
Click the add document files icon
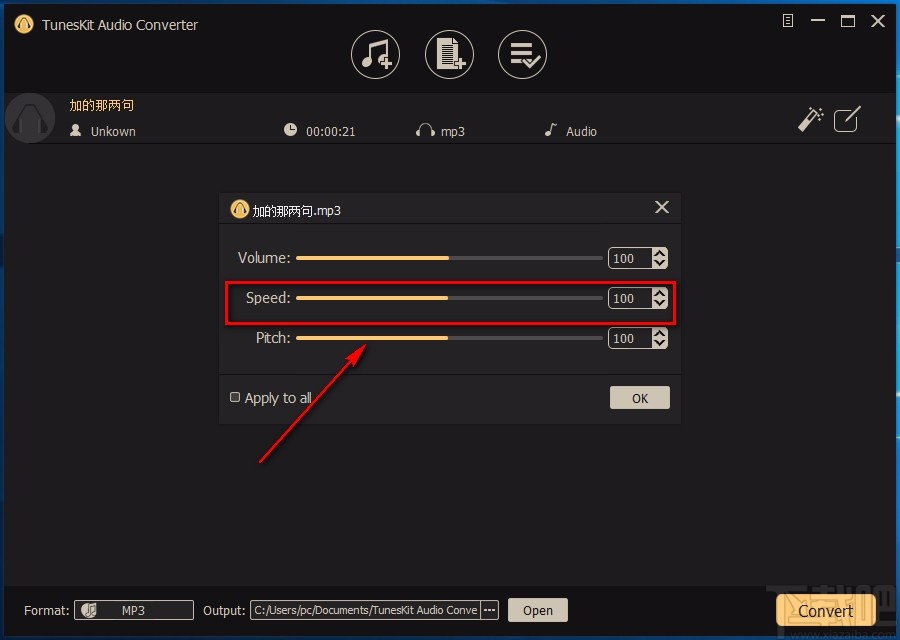point(449,55)
